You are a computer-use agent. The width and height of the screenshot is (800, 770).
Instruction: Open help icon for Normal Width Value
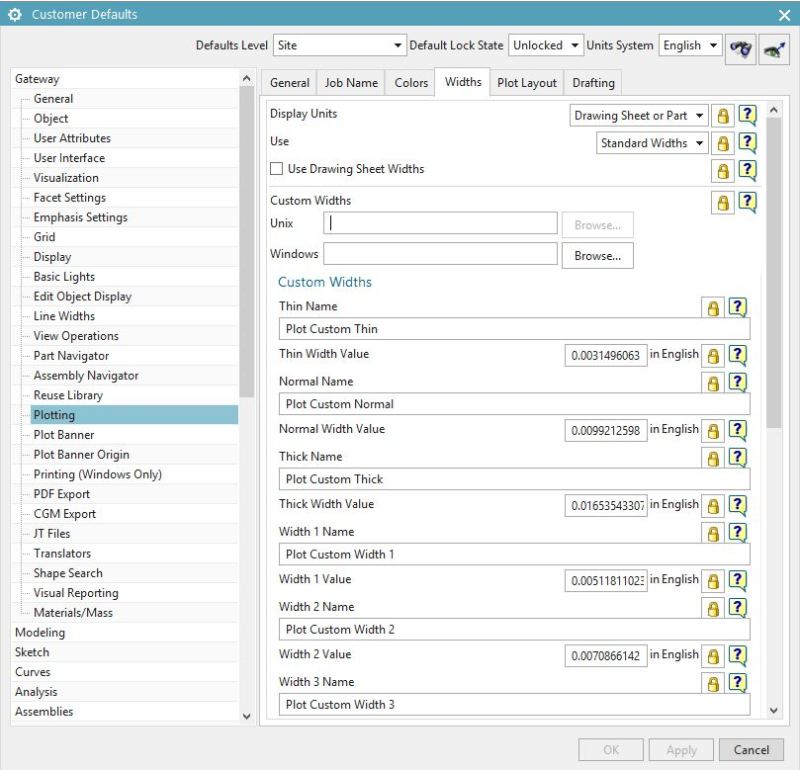(738, 430)
